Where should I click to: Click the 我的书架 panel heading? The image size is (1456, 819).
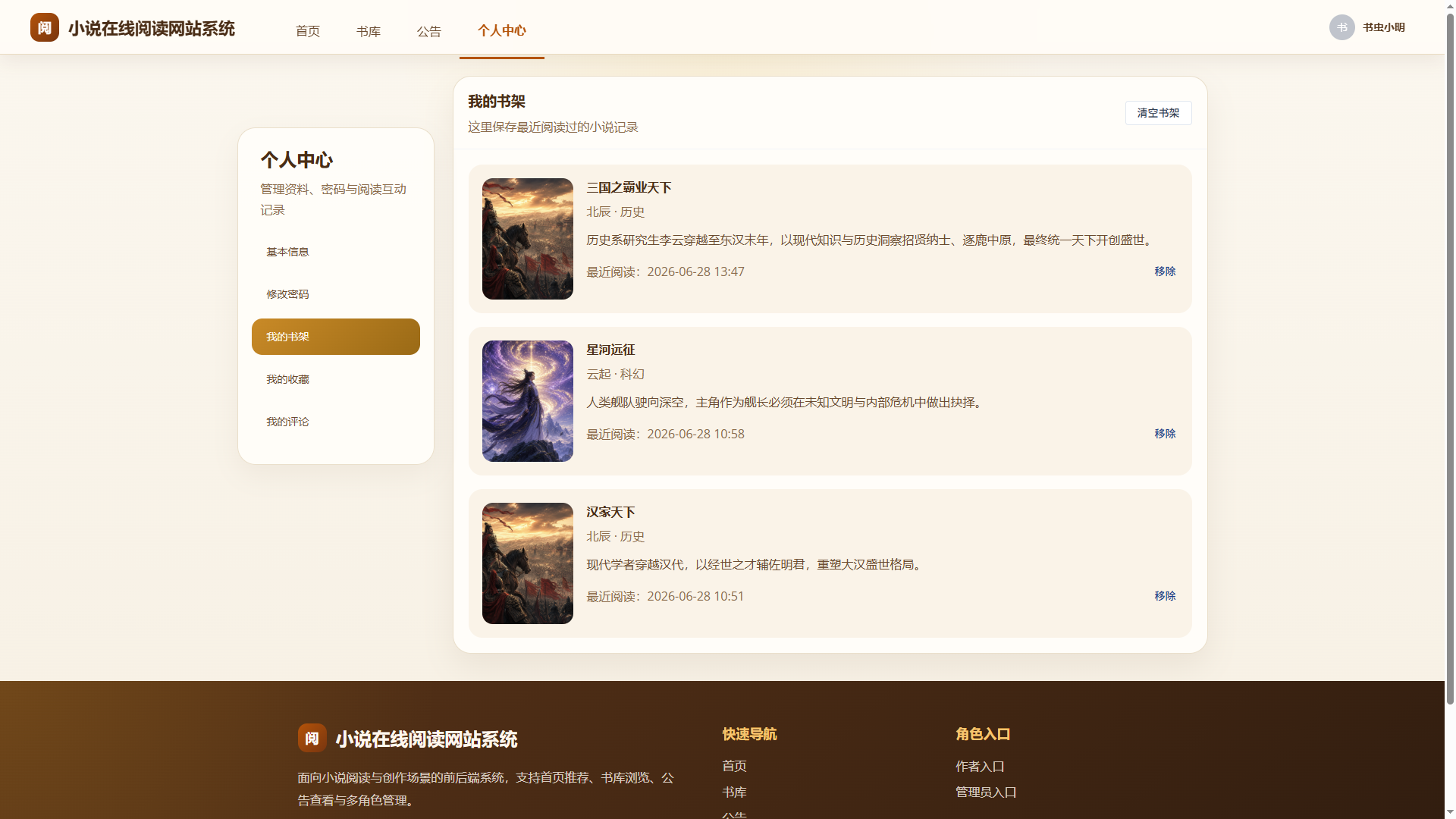(x=497, y=102)
